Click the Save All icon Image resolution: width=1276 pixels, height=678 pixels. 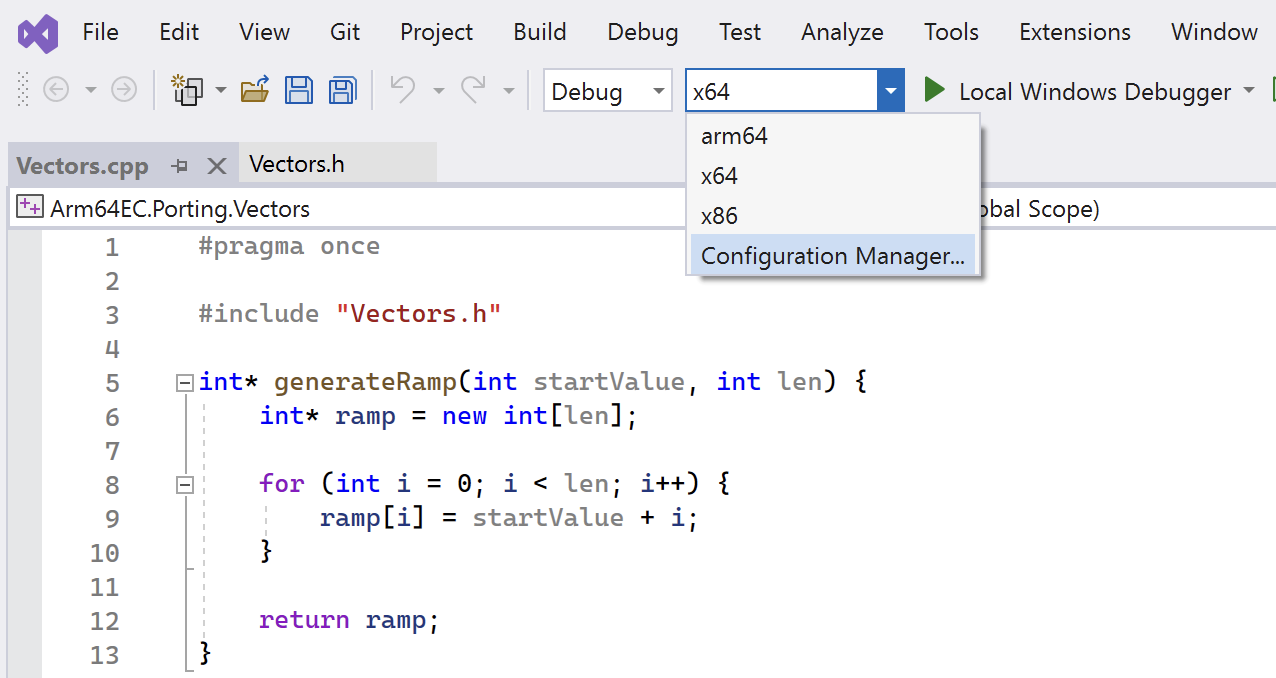click(x=343, y=91)
